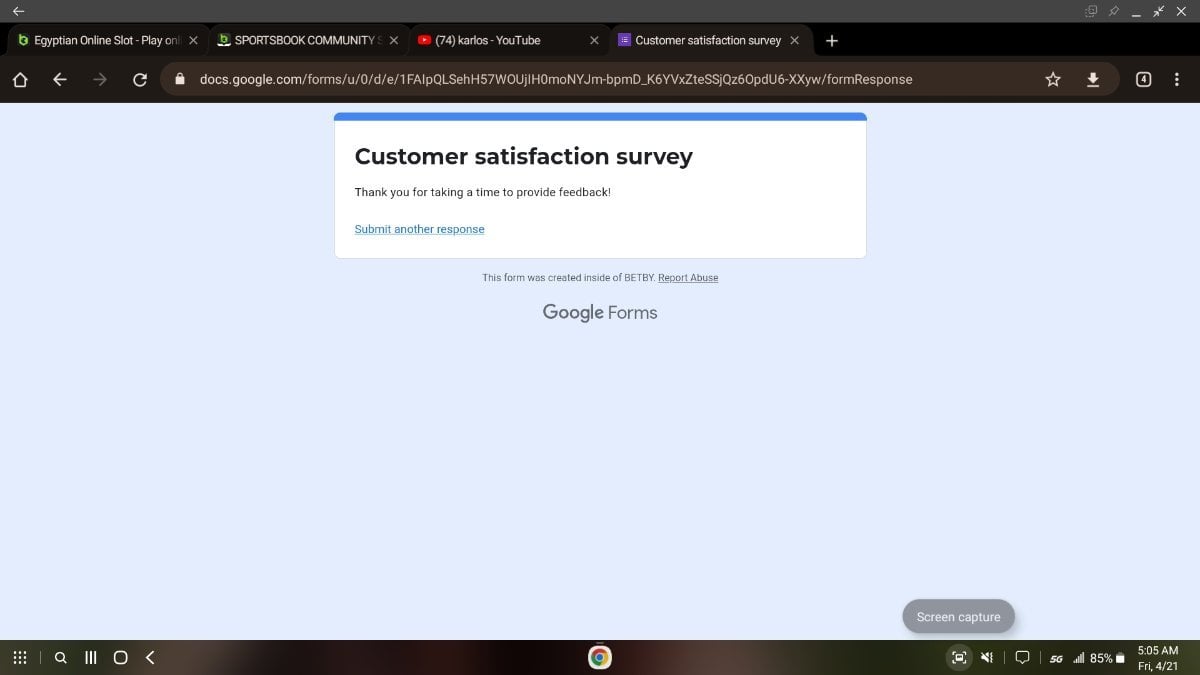The image size is (1200, 675).
Task: Toggle the muted sound icon in taskbar
Action: point(987,658)
